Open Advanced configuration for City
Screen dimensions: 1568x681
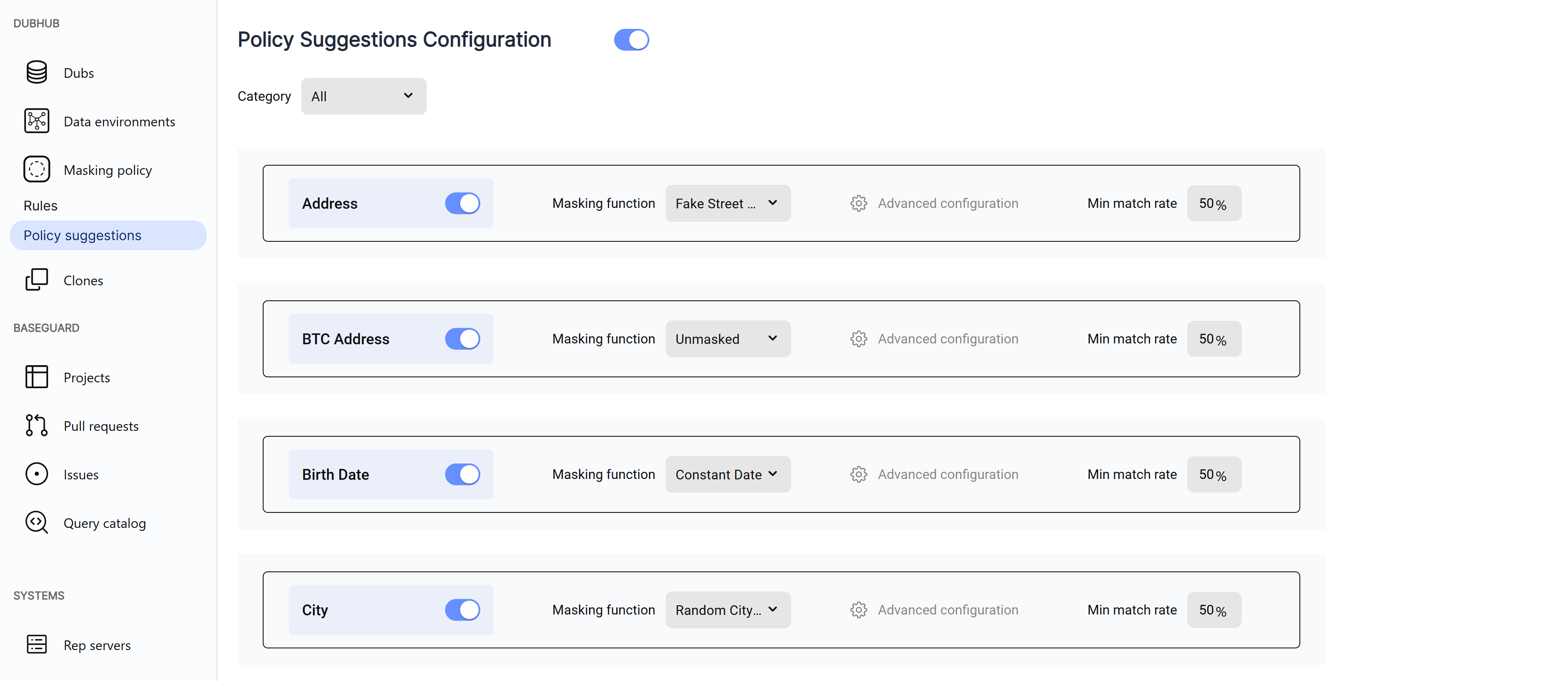coord(934,610)
